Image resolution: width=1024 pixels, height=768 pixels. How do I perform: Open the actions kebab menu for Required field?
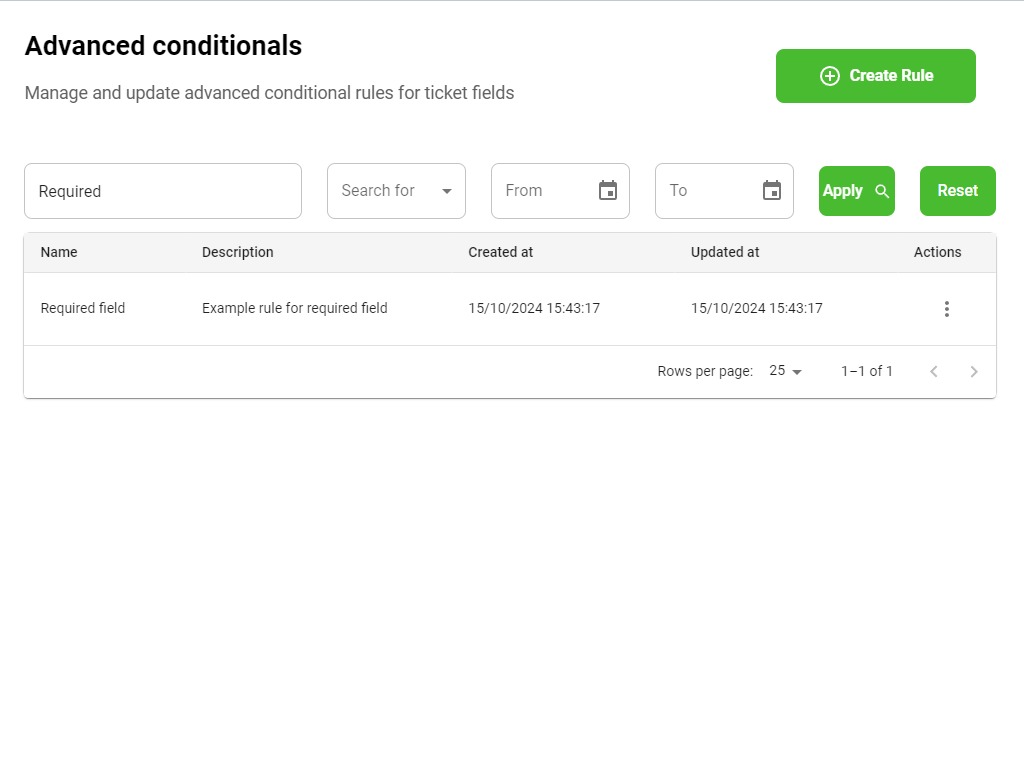(x=946, y=309)
